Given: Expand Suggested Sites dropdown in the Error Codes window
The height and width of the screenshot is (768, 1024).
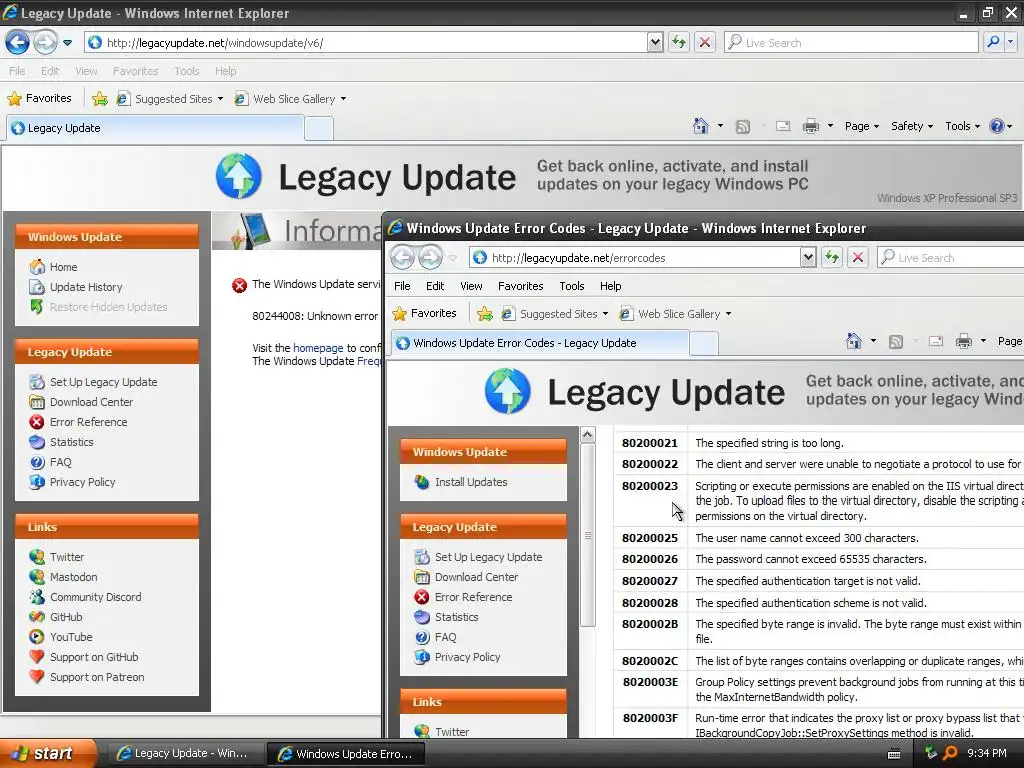Looking at the screenshot, I should (x=605, y=314).
